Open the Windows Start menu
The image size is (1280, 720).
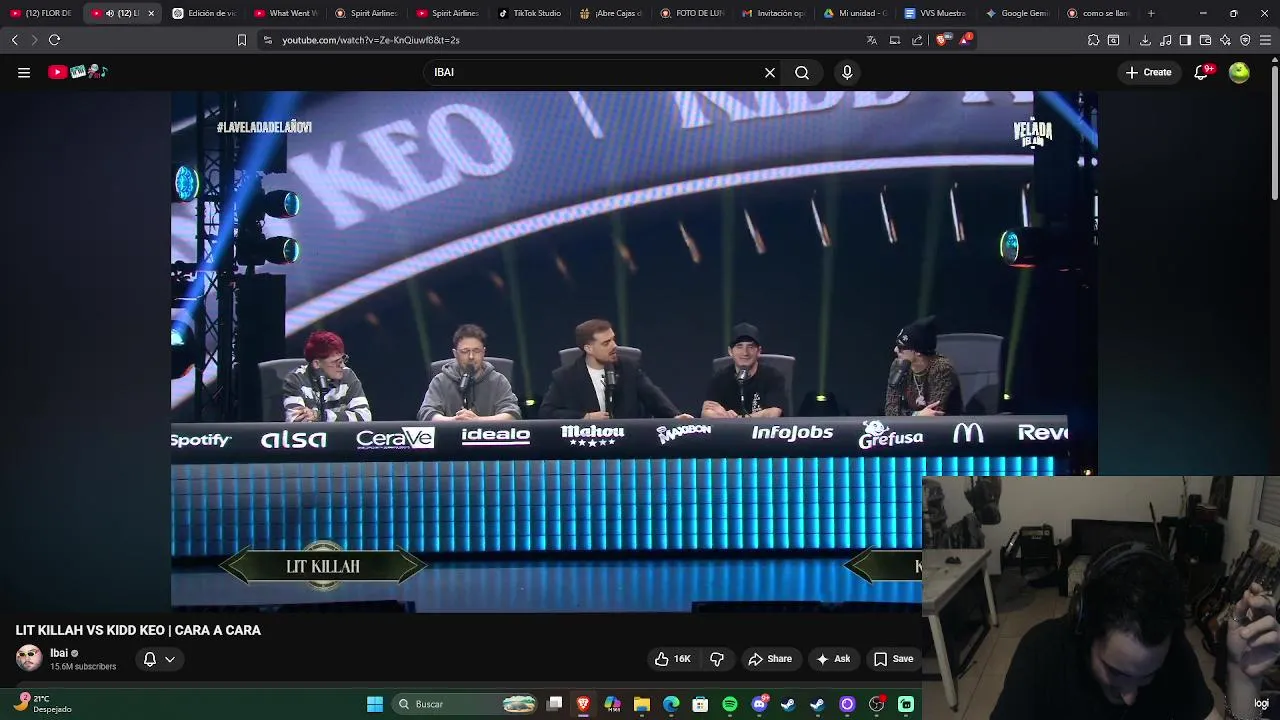point(375,704)
